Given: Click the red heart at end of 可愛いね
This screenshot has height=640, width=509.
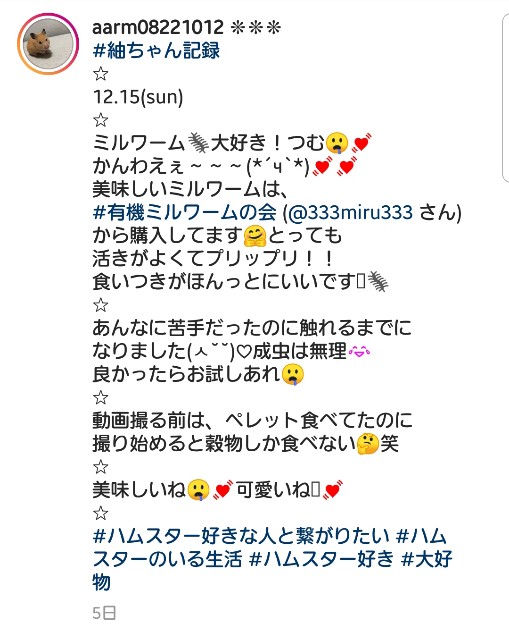Looking at the screenshot, I should (x=333, y=490).
